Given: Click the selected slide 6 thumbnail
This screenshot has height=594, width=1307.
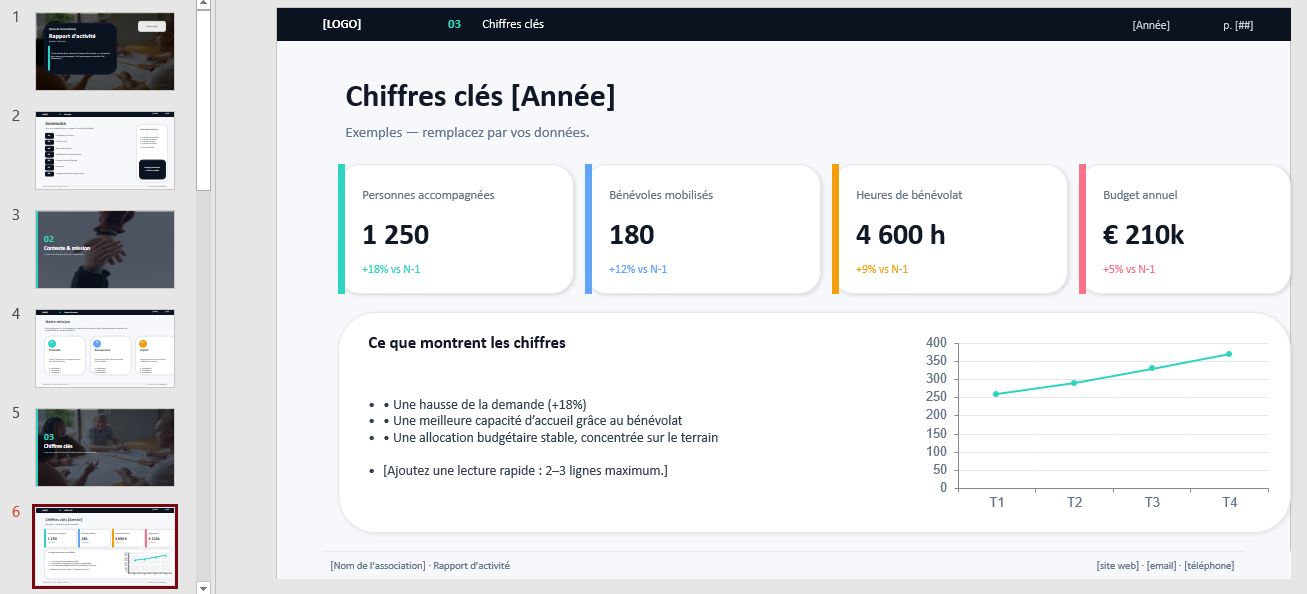Looking at the screenshot, I should (105, 546).
